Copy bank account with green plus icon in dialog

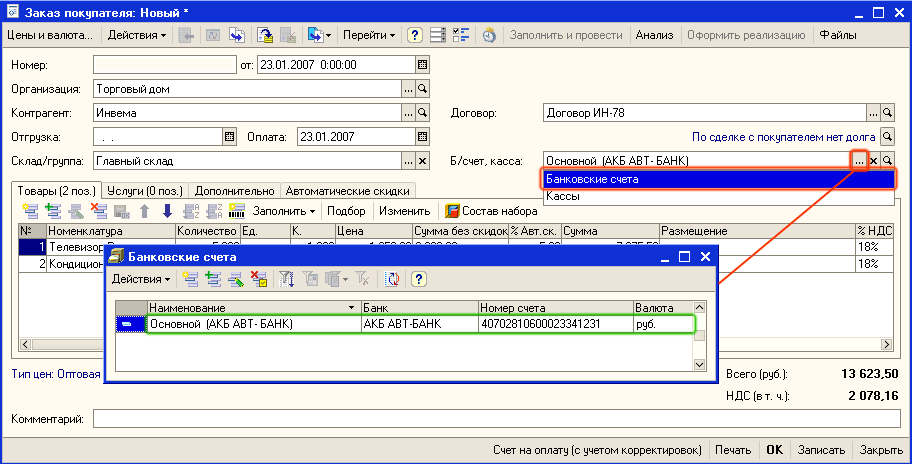(213, 279)
